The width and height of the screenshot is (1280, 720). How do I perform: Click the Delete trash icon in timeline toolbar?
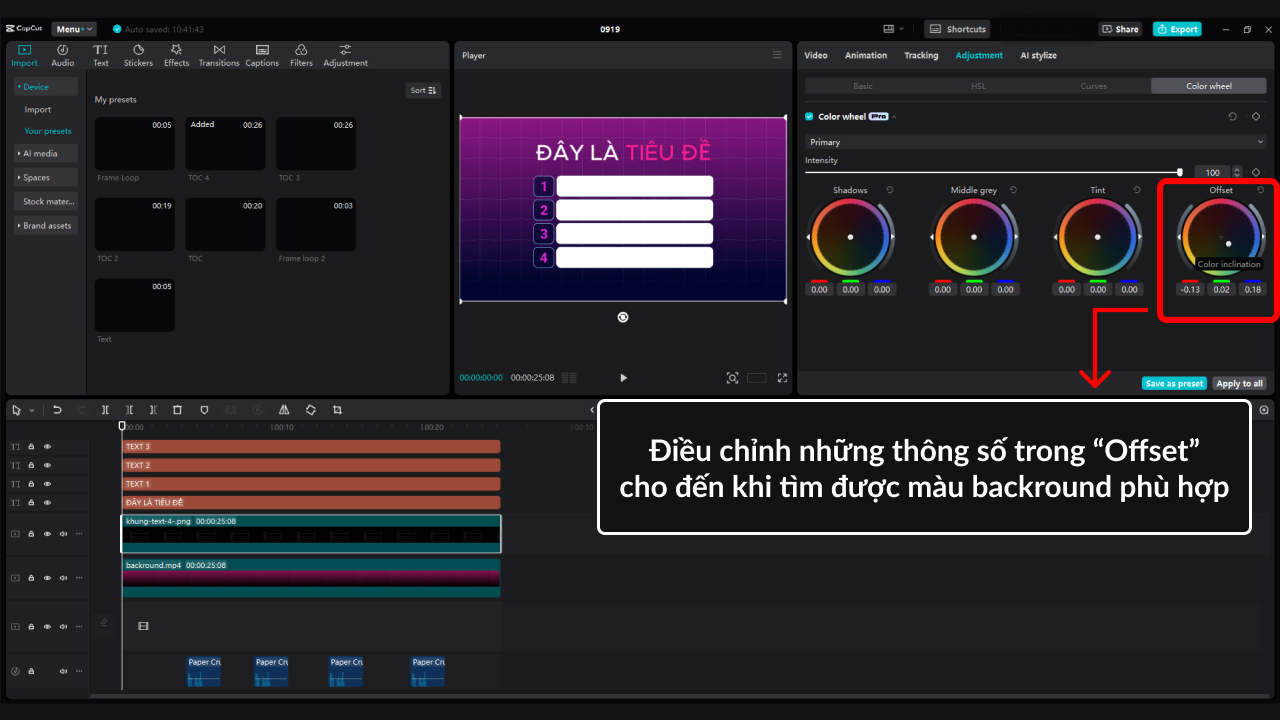[177, 410]
